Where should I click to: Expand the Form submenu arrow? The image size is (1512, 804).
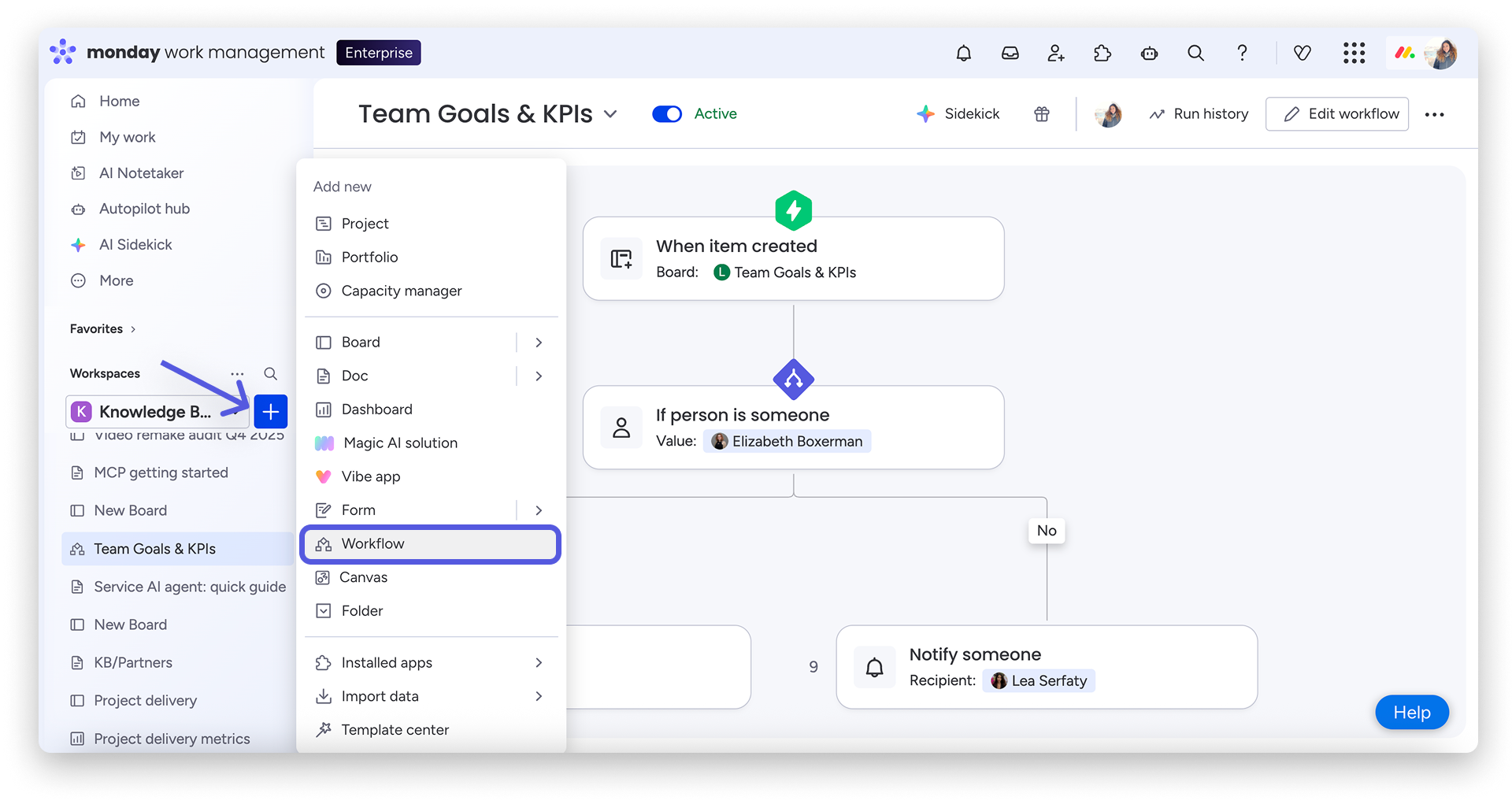(539, 510)
